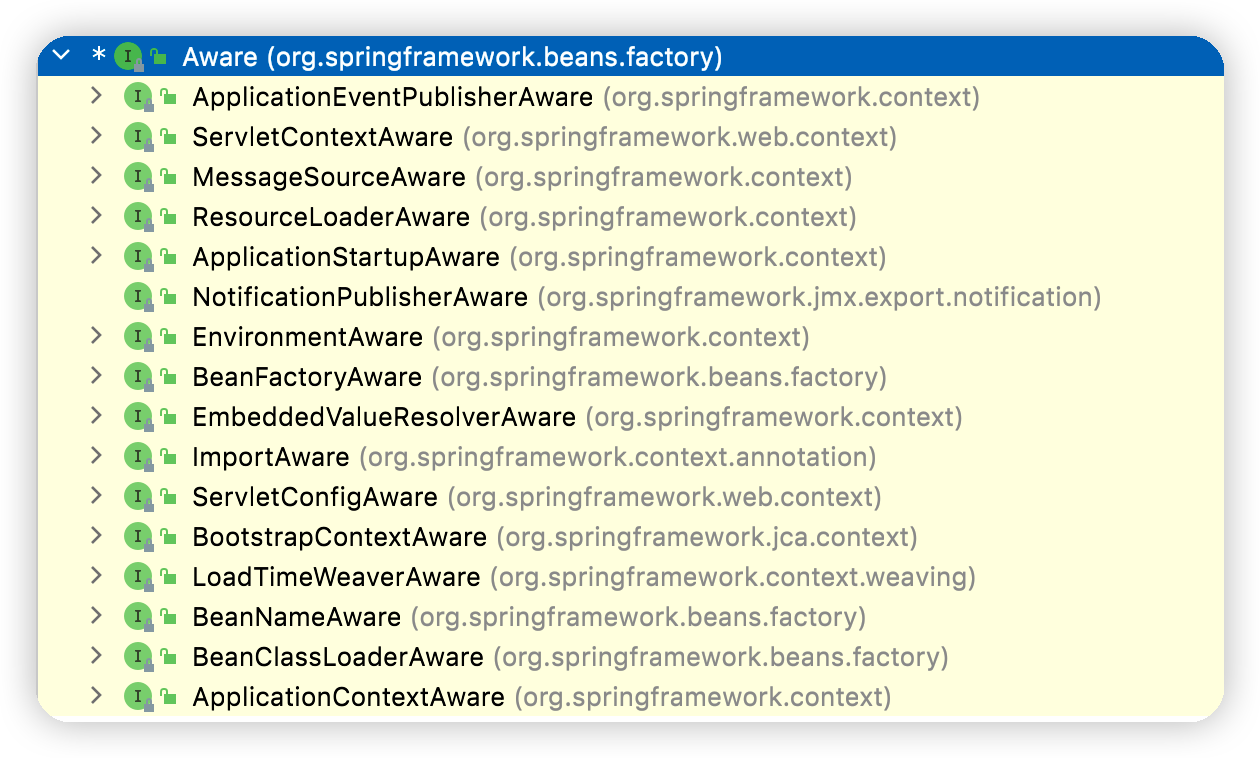
Task: Expand the ServletConfigAware subtree
Action: (x=96, y=496)
